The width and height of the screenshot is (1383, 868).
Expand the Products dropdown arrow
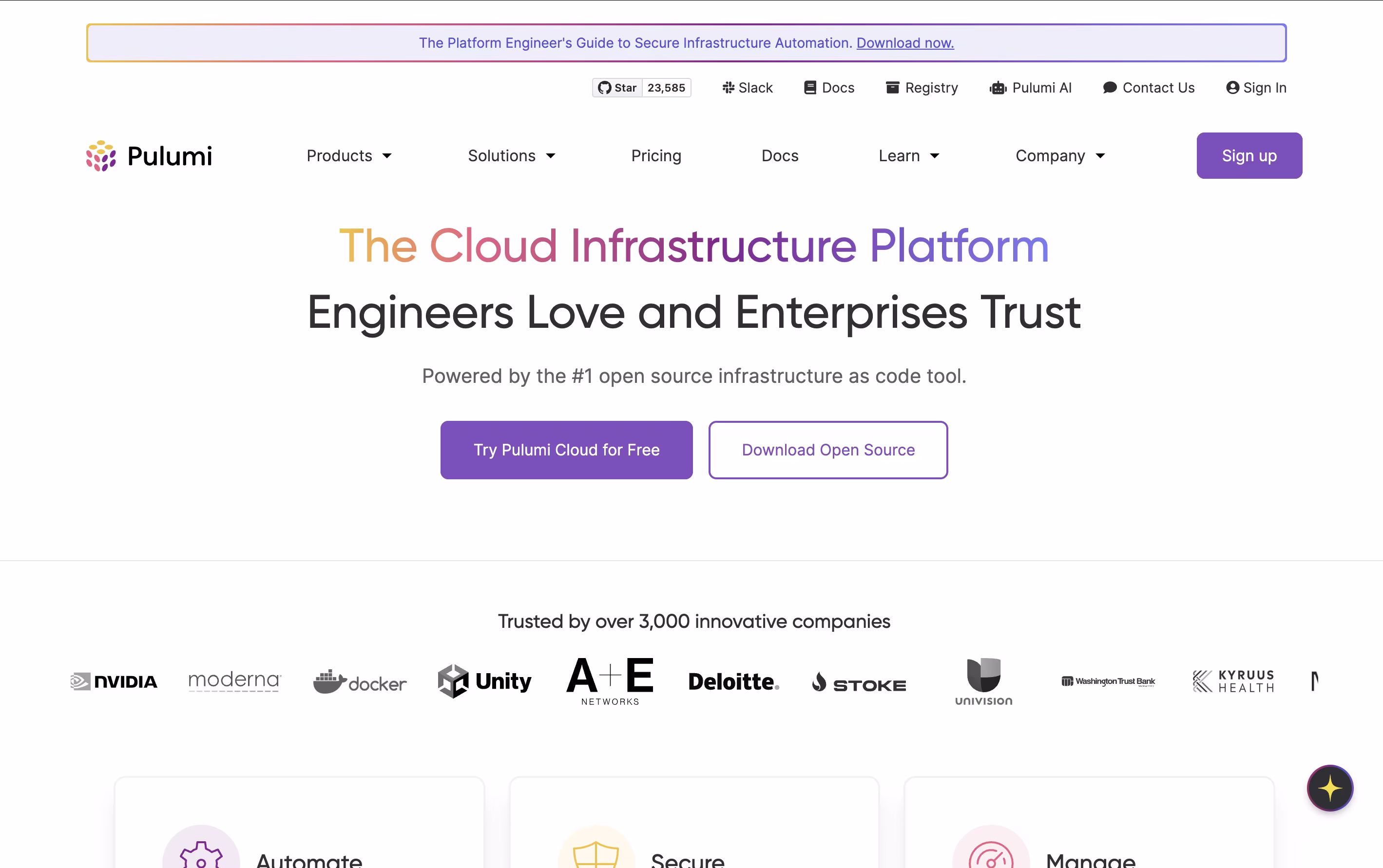coord(387,156)
